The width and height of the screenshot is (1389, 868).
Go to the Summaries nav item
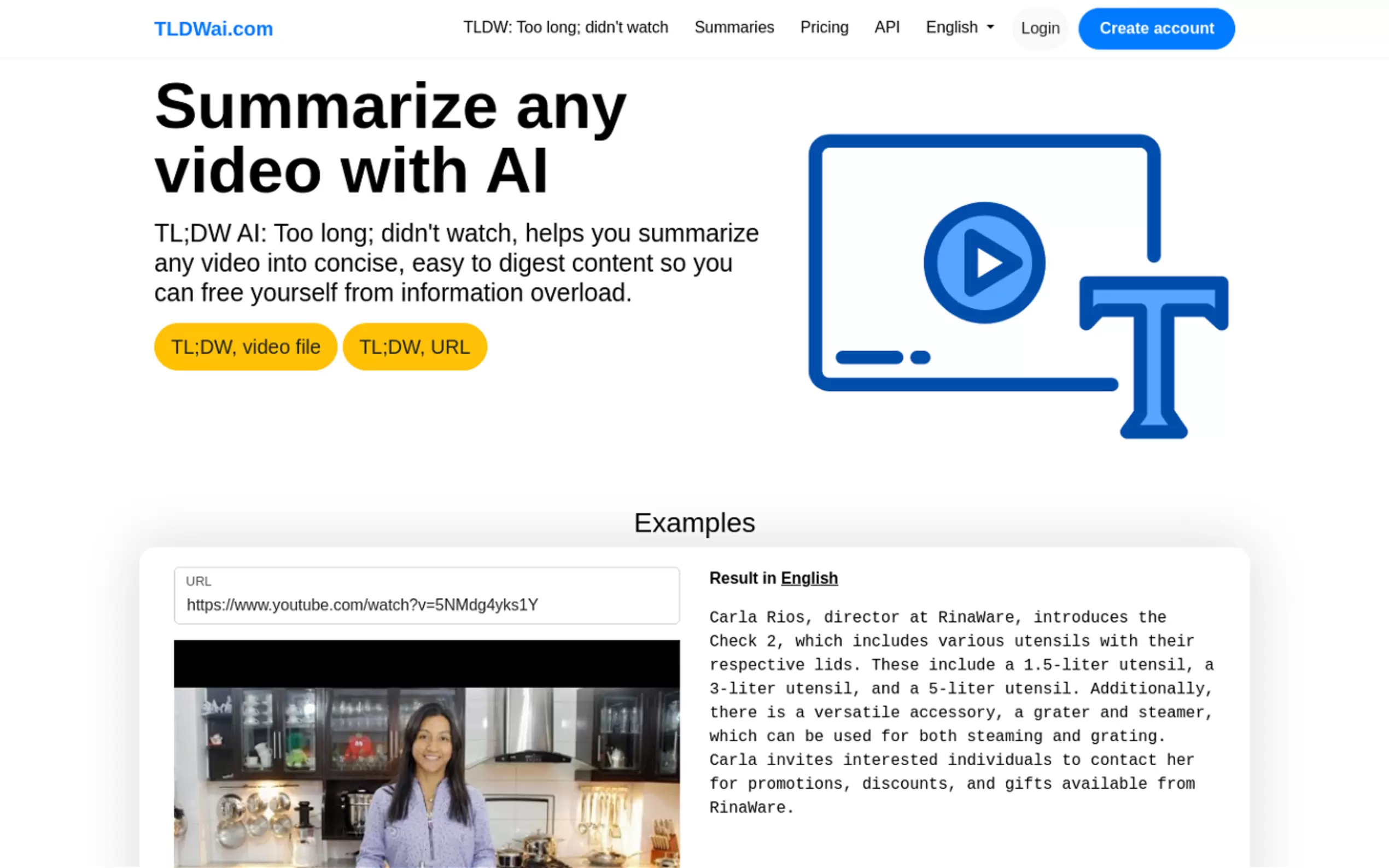click(x=734, y=27)
